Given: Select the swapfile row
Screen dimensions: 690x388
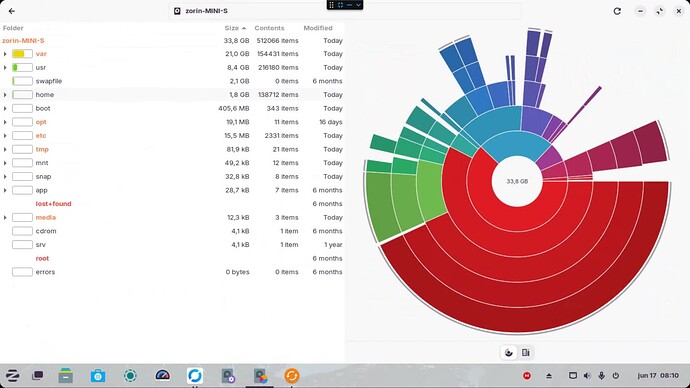Looking at the screenshot, I should click(x=172, y=81).
